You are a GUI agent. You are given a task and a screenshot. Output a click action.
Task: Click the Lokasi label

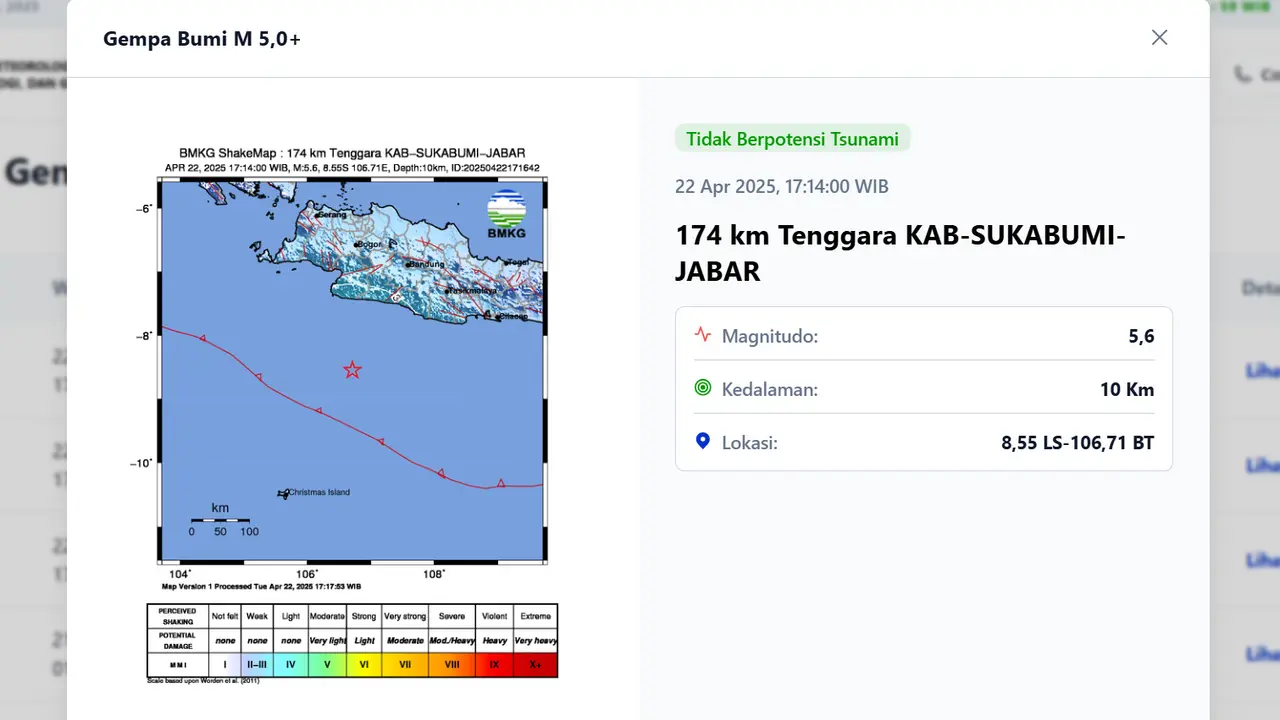750,442
